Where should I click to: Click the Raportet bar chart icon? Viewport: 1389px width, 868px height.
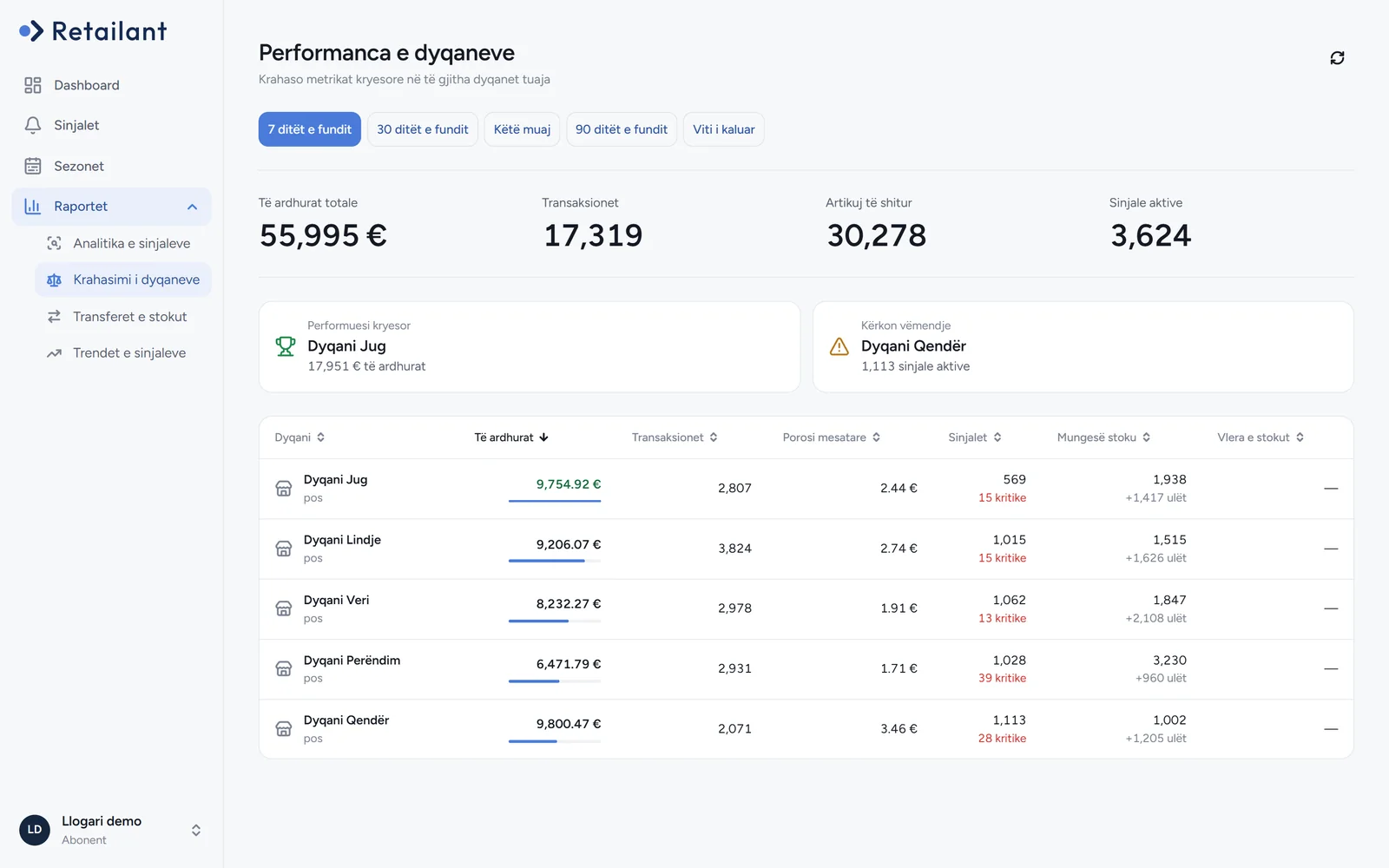[x=33, y=207]
